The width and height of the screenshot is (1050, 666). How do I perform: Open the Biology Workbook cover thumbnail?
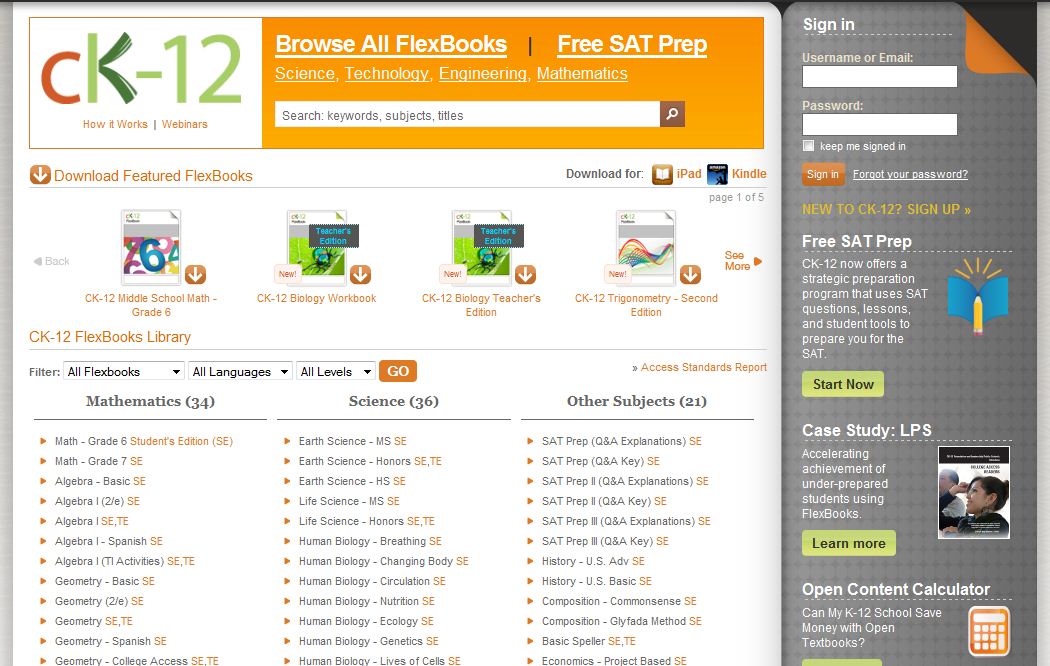[316, 247]
